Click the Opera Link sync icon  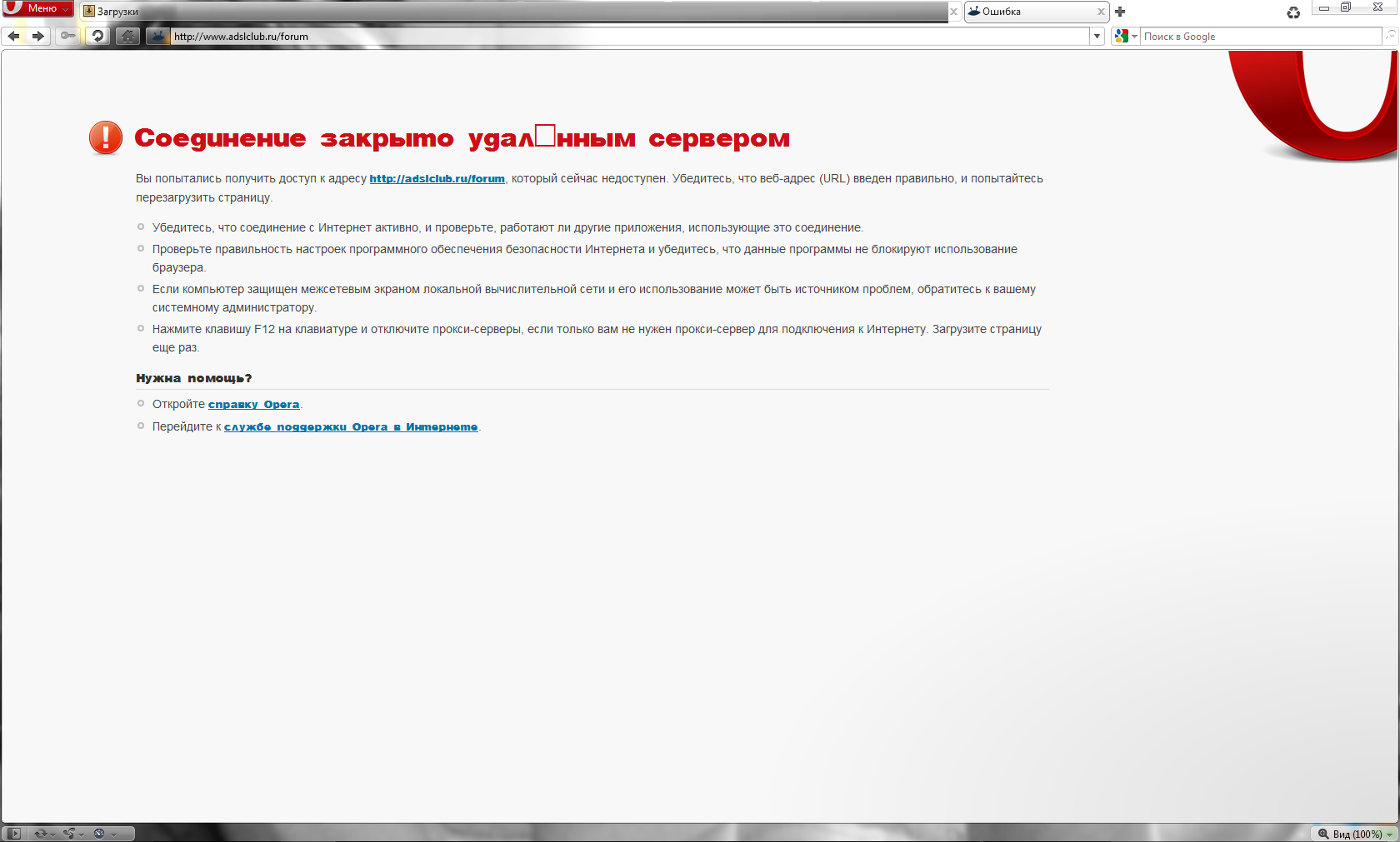[x=40, y=834]
